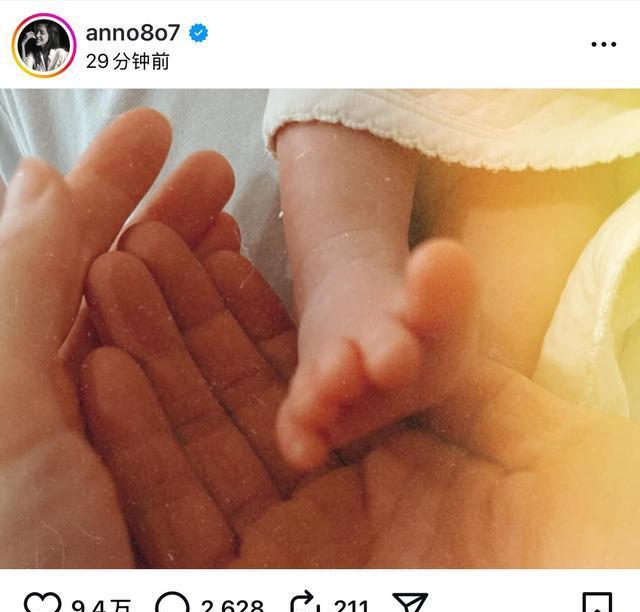
Task: Open the 2,628 comments count
Action: [x=232, y=605]
